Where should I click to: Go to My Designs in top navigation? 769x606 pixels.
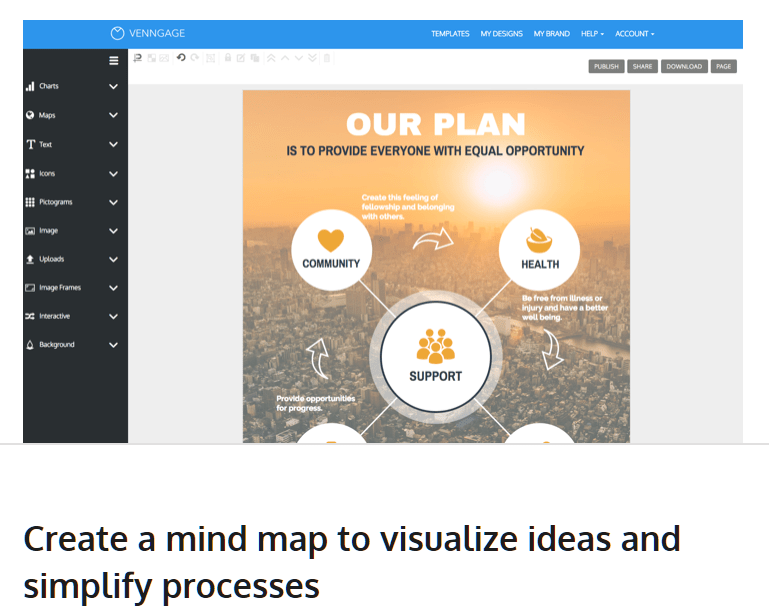[501, 34]
